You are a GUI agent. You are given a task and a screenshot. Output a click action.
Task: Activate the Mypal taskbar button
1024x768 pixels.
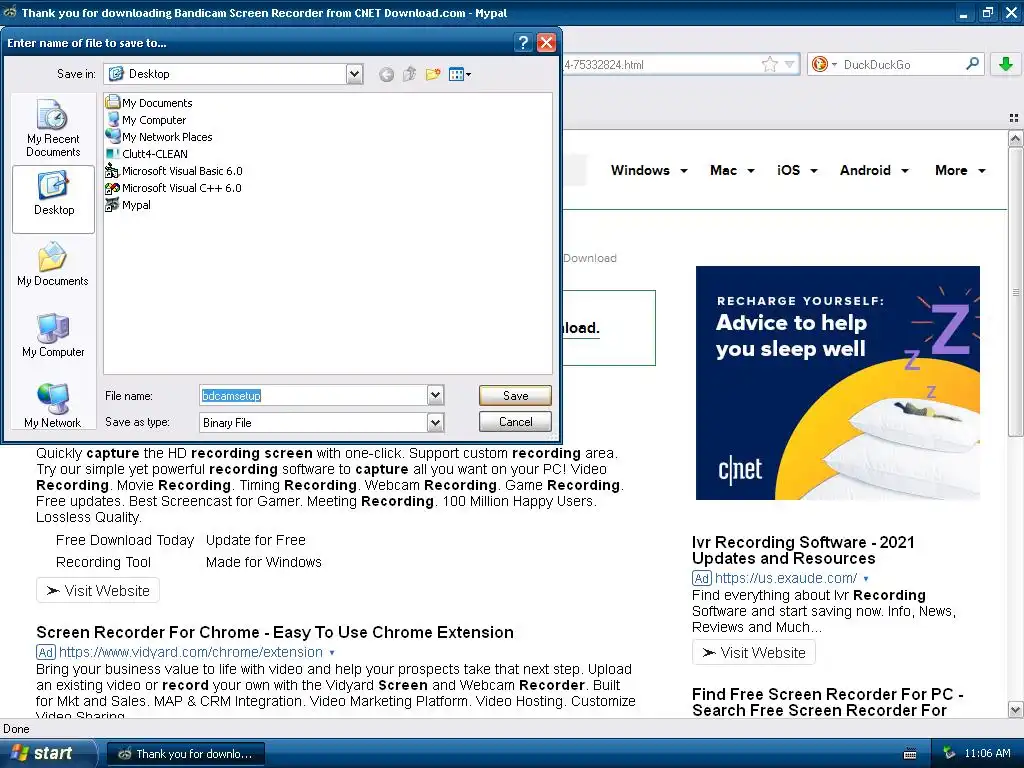click(x=185, y=754)
